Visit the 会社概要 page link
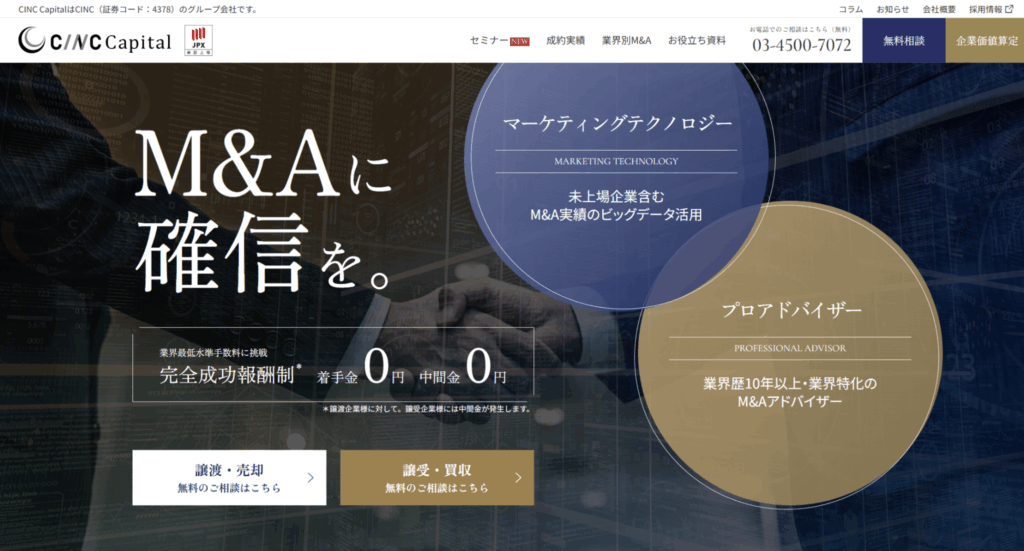1024x551 pixels. tap(939, 9)
